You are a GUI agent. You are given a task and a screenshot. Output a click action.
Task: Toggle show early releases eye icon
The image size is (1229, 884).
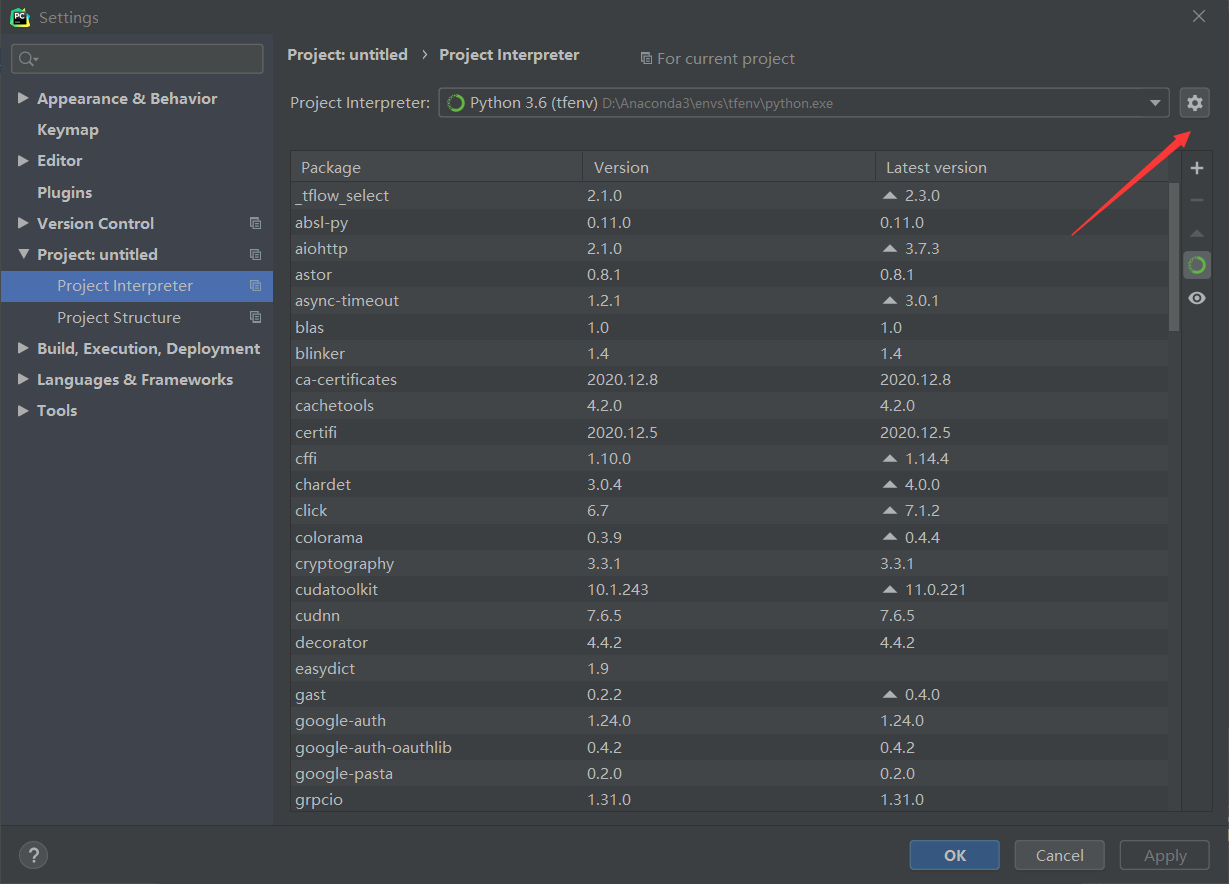click(x=1196, y=298)
